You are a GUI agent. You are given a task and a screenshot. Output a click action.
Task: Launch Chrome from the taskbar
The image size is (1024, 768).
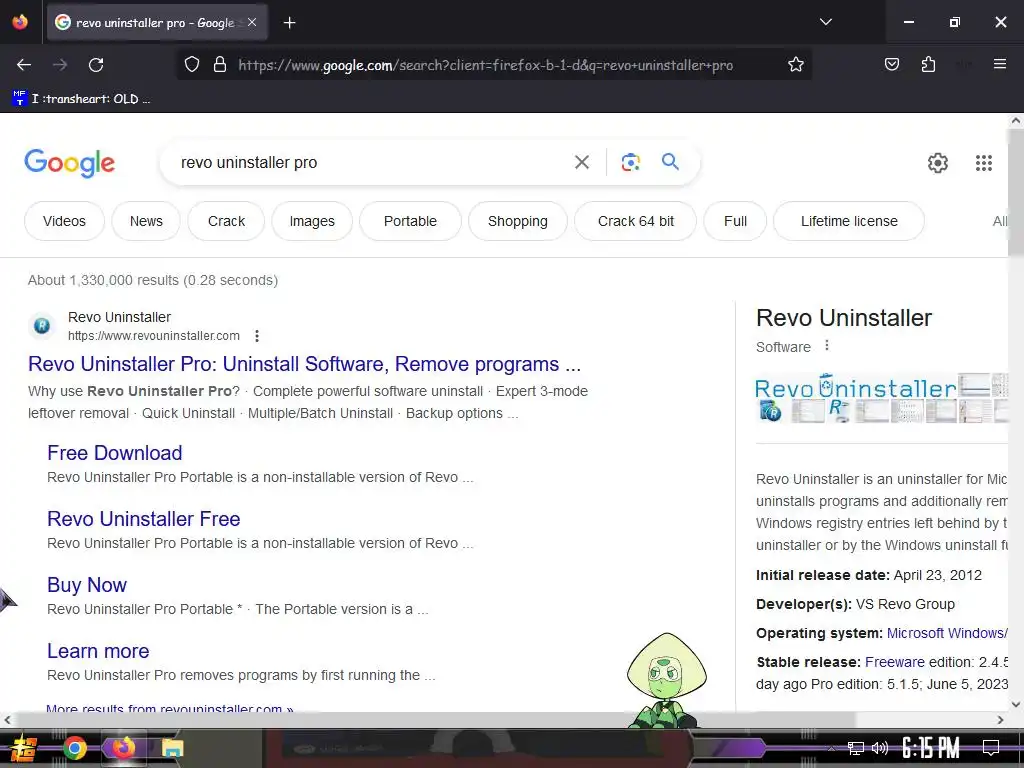pos(75,748)
